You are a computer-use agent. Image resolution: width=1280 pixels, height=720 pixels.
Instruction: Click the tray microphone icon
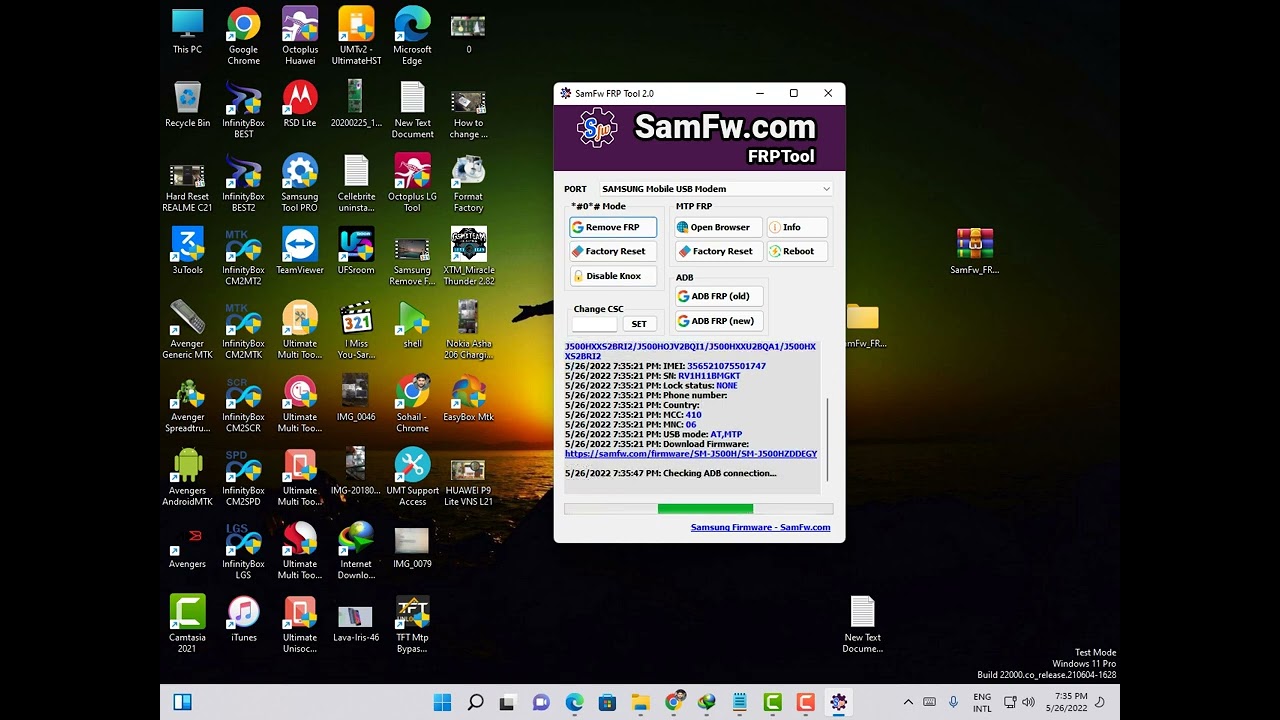point(954,703)
